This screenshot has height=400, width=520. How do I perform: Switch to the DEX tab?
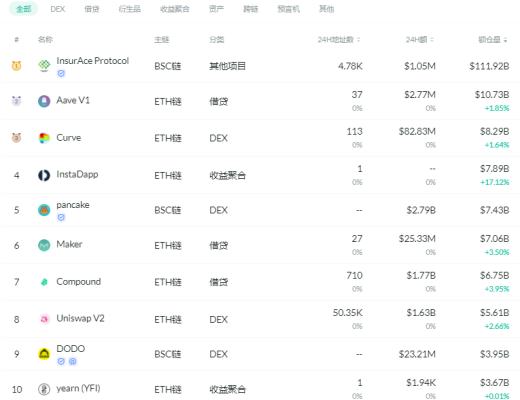pyautogui.click(x=58, y=9)
